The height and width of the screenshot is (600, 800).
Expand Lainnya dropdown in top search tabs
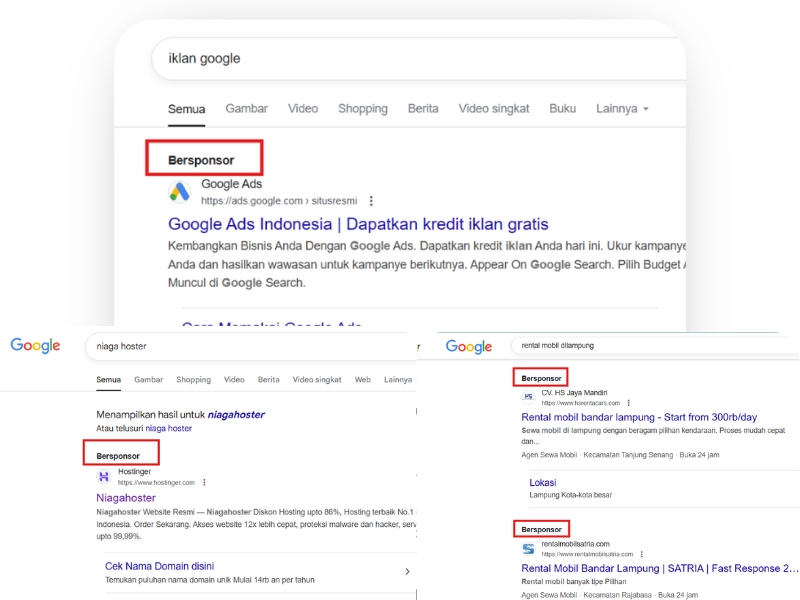click(622, 109)
